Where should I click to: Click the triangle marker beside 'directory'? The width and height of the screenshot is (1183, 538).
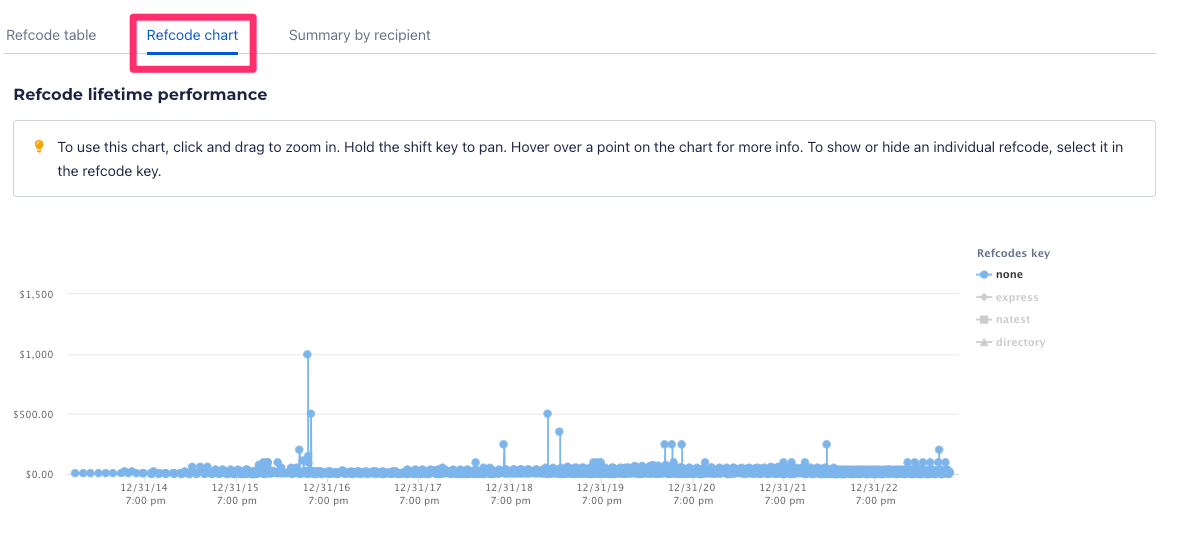pyautogui.click(x=984, y=342)
